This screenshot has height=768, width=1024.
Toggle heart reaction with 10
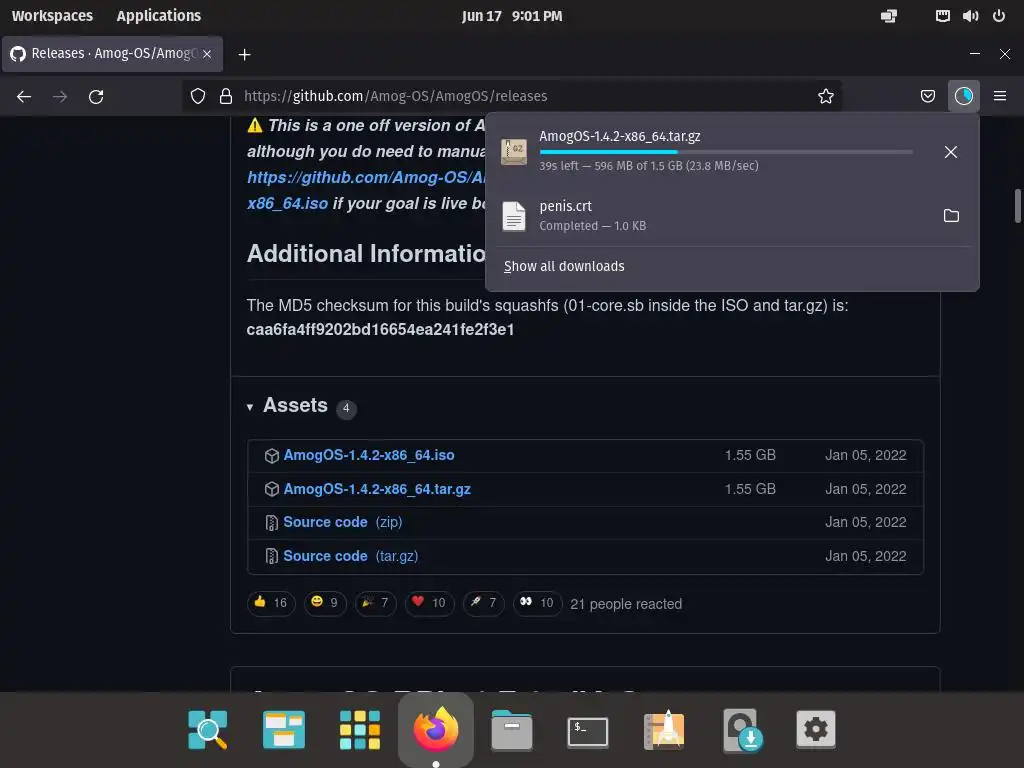(x=429, y=603)
